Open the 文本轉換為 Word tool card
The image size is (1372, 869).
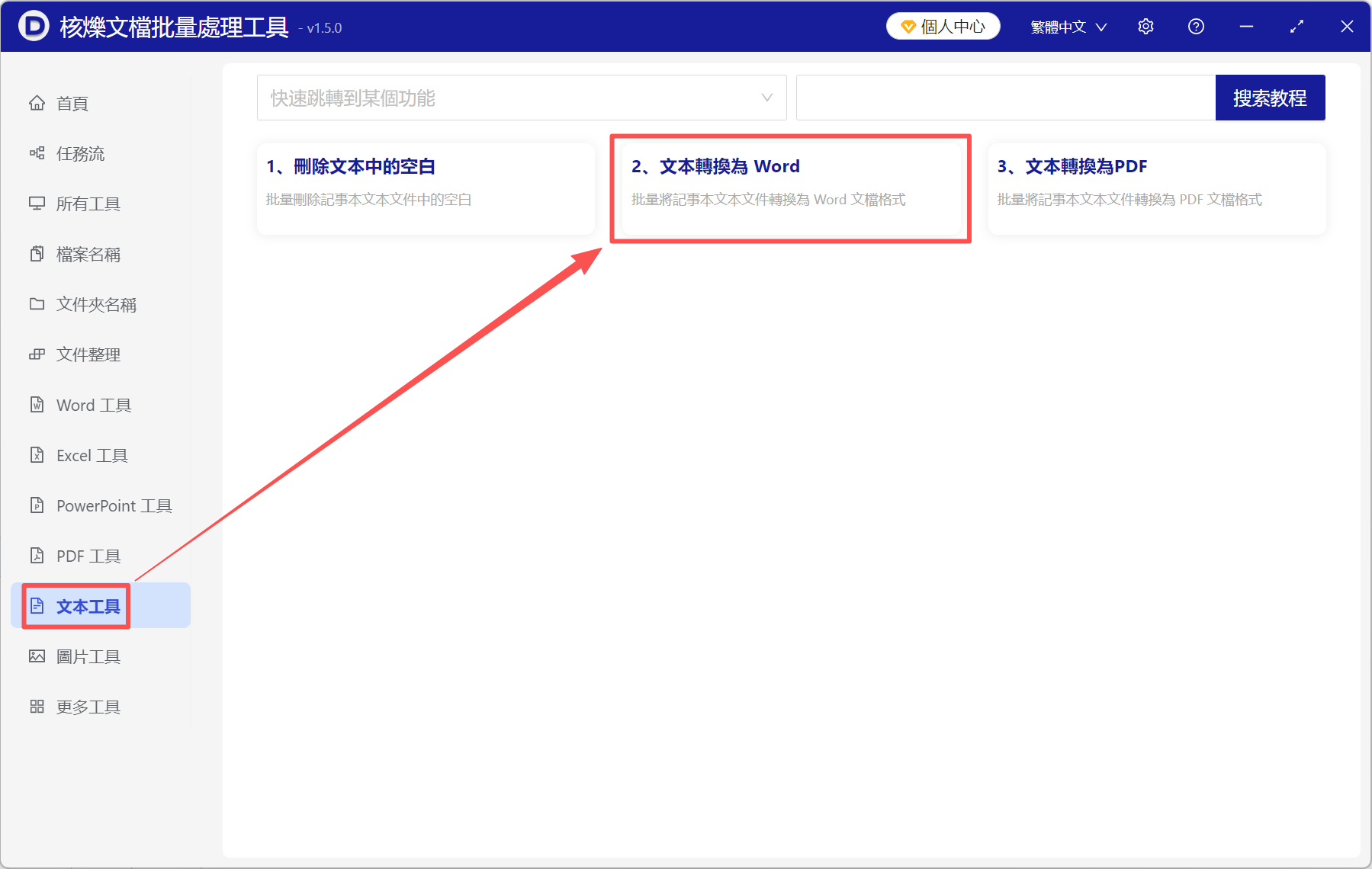(x=791, y=188)
